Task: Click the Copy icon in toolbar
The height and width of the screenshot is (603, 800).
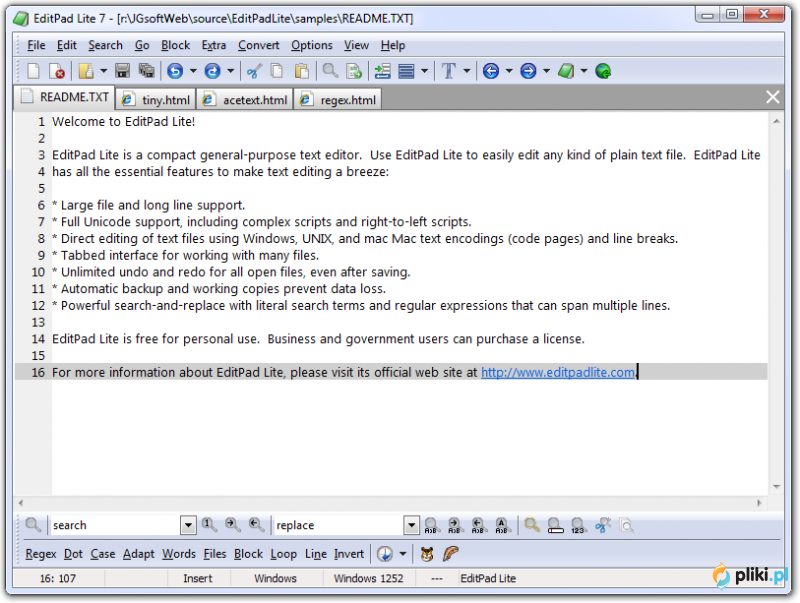Action: (277, 70)
